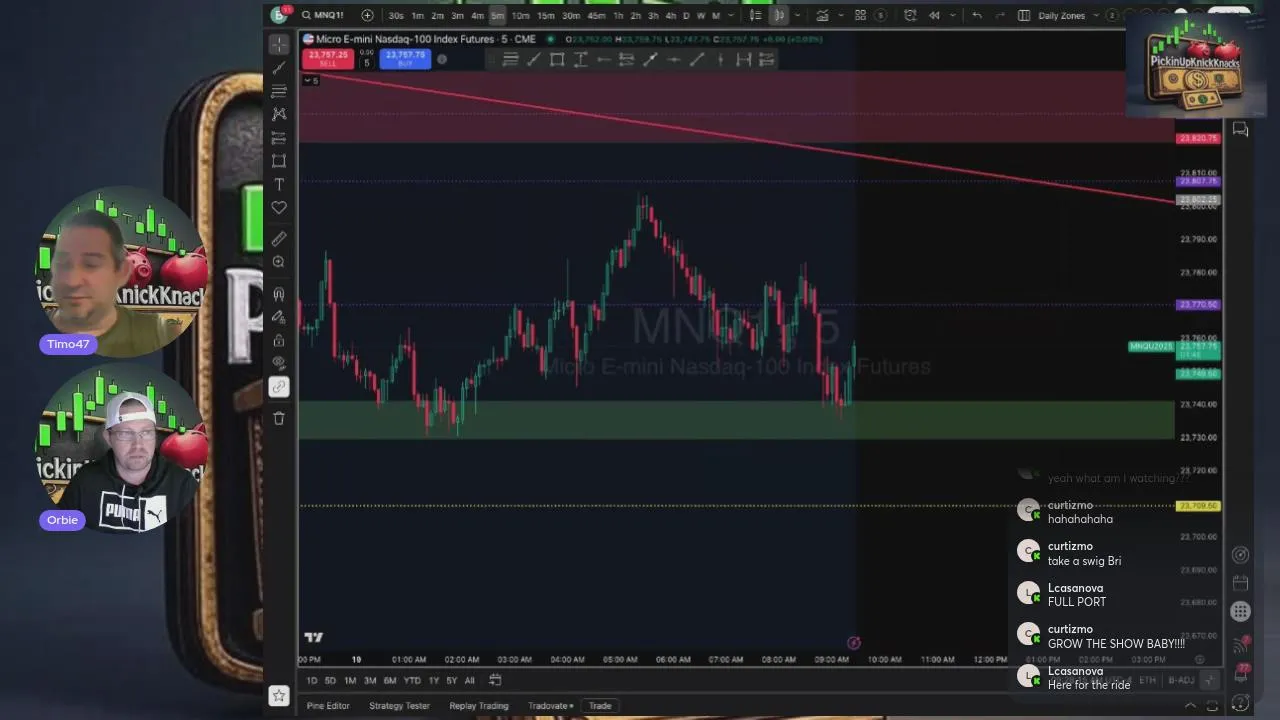Toggle hide all drawings eye icon

pyautogui.click(x=279, y=364)
